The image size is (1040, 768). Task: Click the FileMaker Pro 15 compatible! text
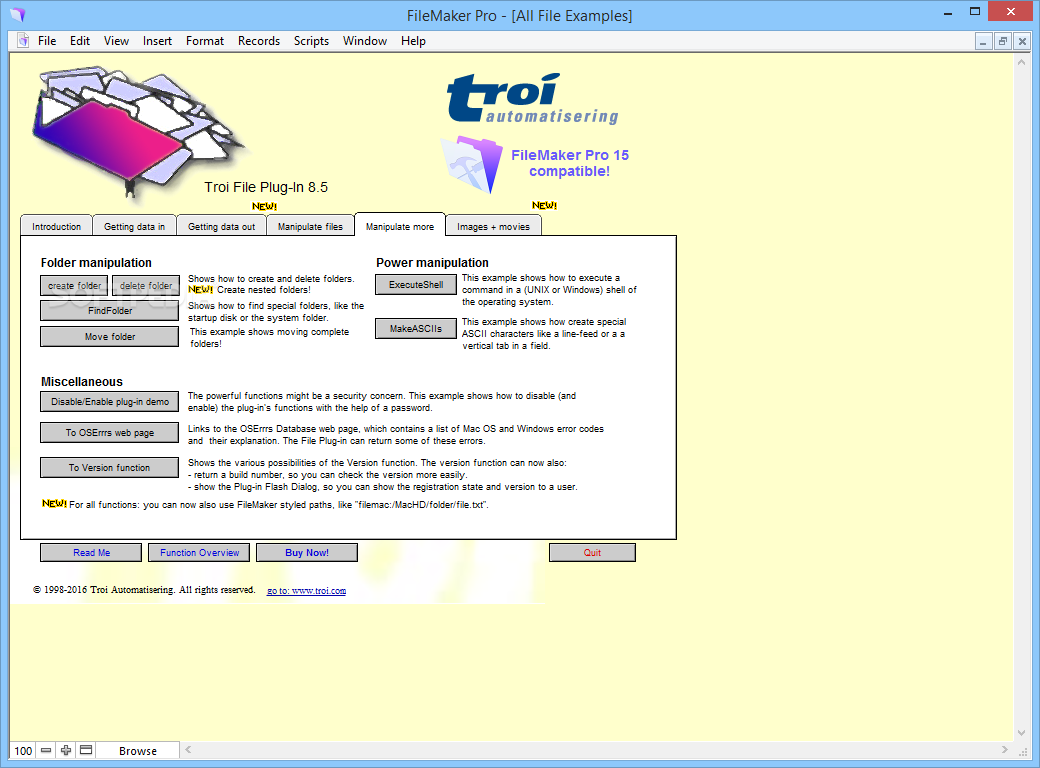click(570, 163)
